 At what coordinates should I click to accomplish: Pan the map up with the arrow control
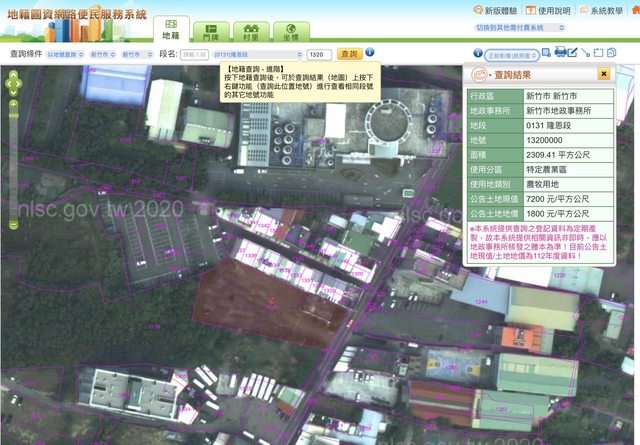[x=12, y=74]
